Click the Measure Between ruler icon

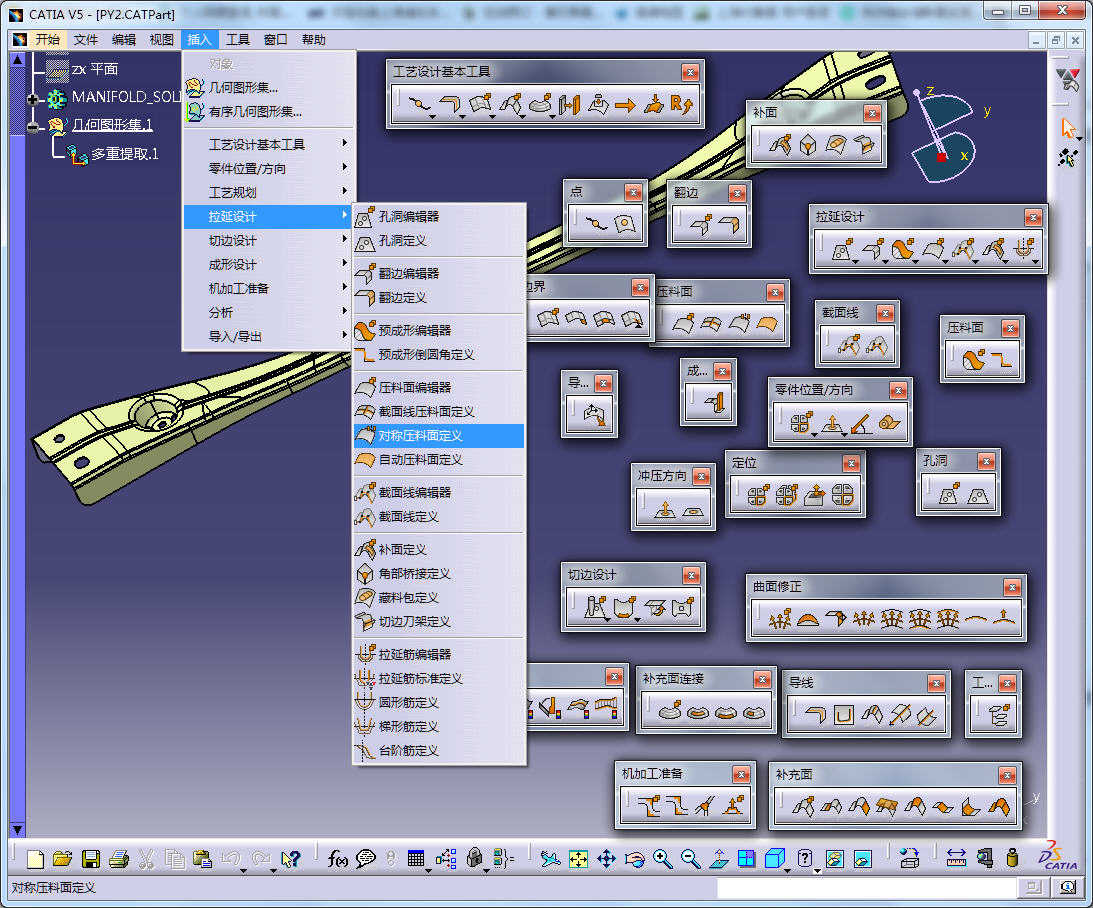pos(956,859)
